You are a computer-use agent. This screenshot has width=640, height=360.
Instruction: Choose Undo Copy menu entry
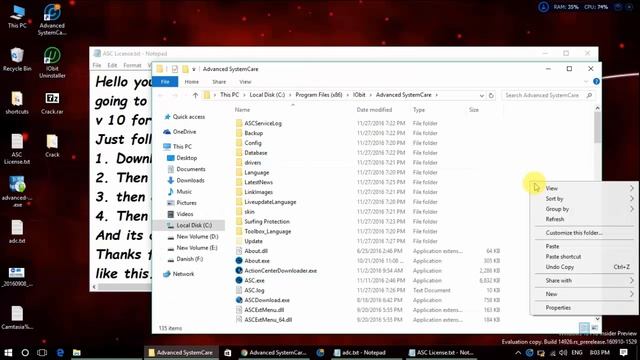click(584, 267)
